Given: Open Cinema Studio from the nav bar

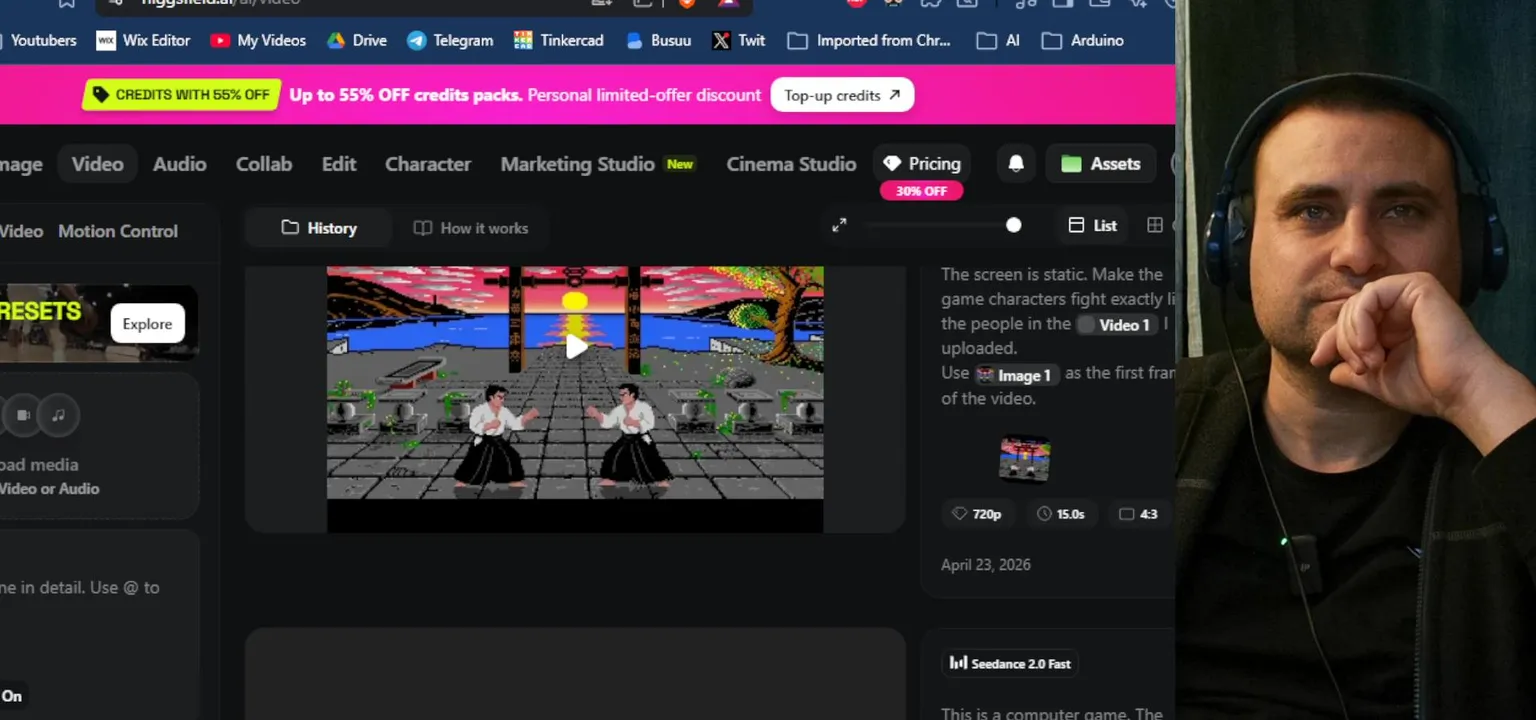Looking at the screenshot, I should point(791,164).
